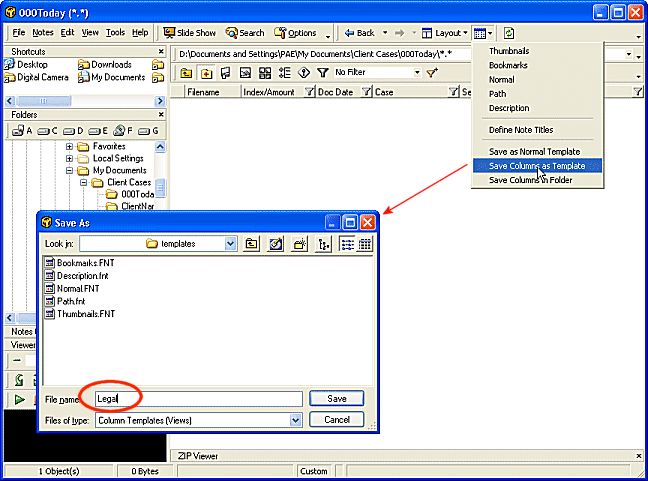
Task: Choose Save Columns as Template menu item
Action: [537, 166]
